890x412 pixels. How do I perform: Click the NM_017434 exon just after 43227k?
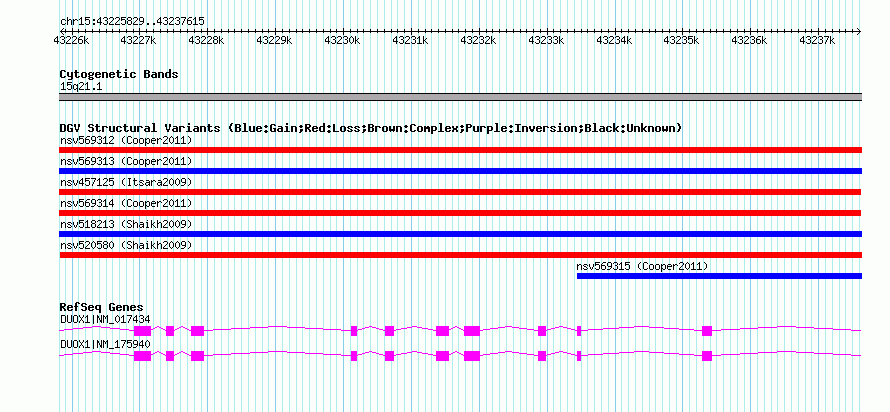[x=142, y=331]
